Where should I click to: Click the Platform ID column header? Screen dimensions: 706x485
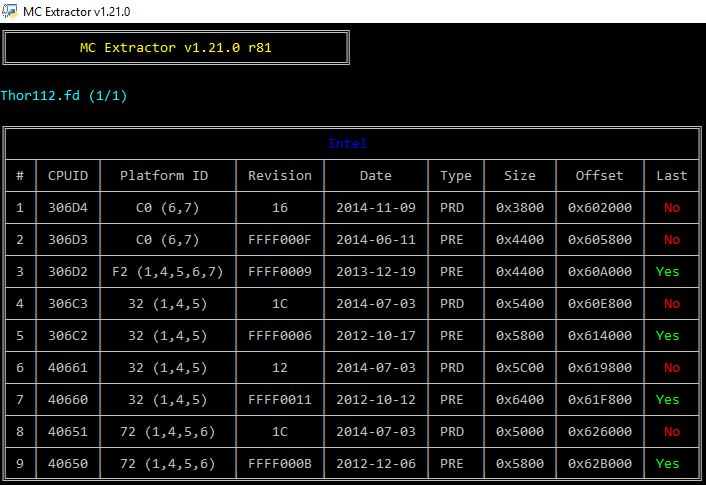(x=164, y=176)
